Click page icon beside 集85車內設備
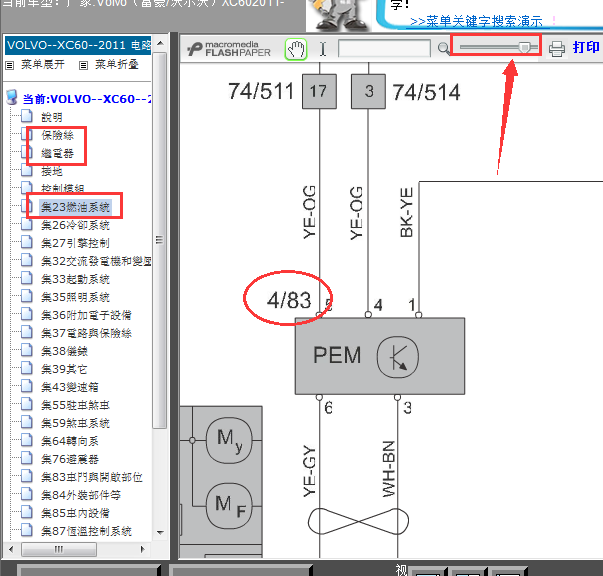The image size is (603, 576). pos(27,512)
